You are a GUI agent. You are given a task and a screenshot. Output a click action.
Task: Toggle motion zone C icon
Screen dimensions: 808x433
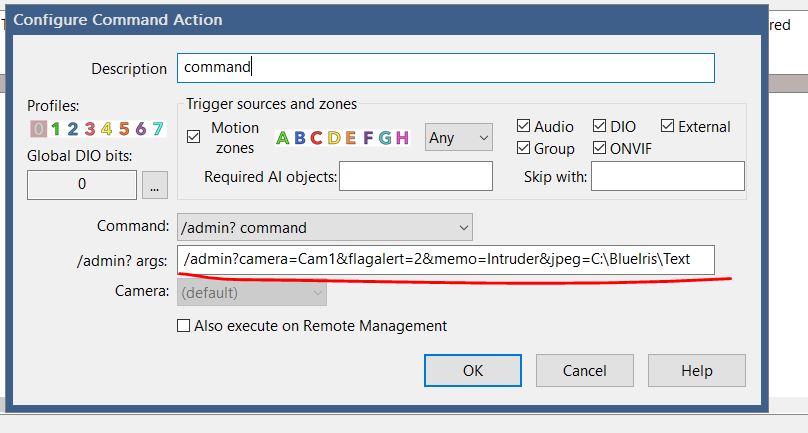pos(316,138)
